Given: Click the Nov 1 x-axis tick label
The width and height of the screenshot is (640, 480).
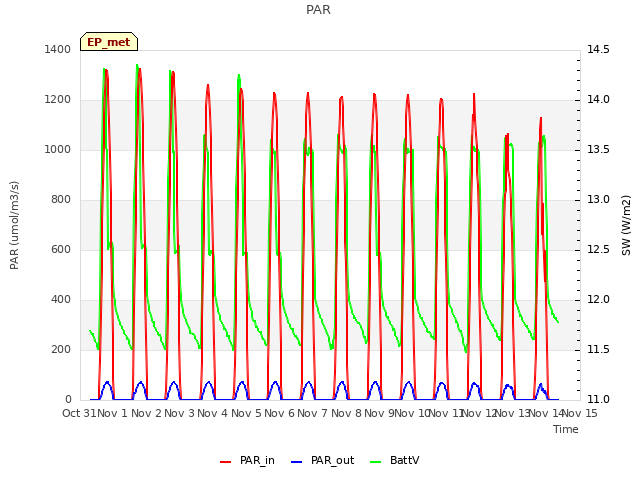Looking at the screenshot, I should click(x=113, y=413).
